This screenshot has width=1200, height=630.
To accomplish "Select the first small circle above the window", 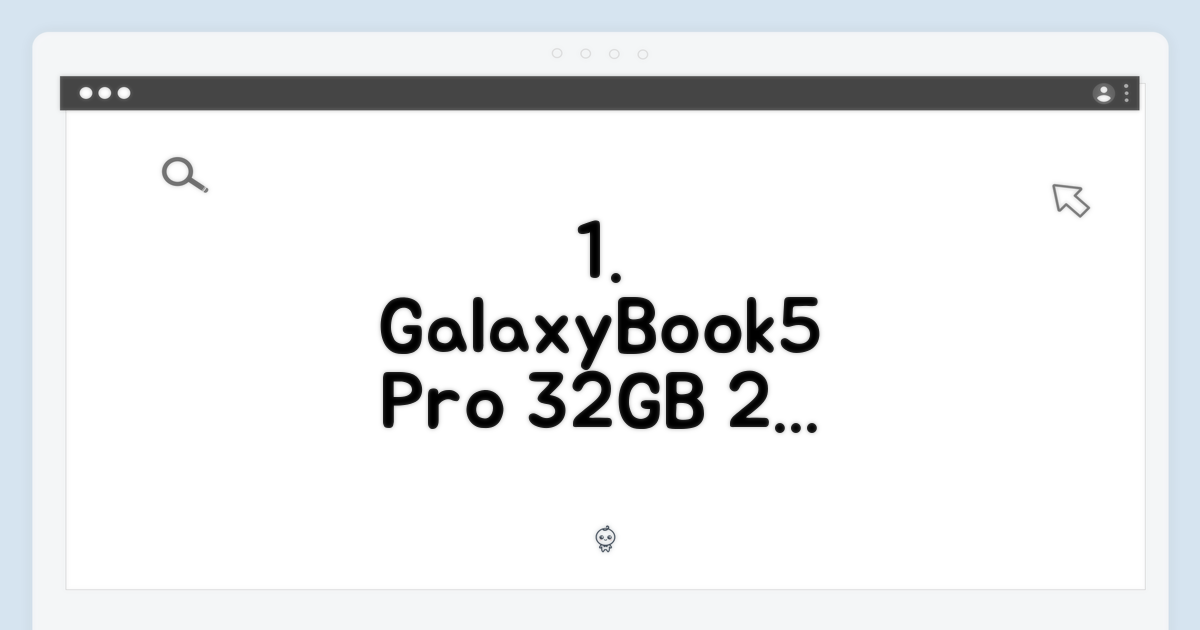I will click(x=557, y=54).
